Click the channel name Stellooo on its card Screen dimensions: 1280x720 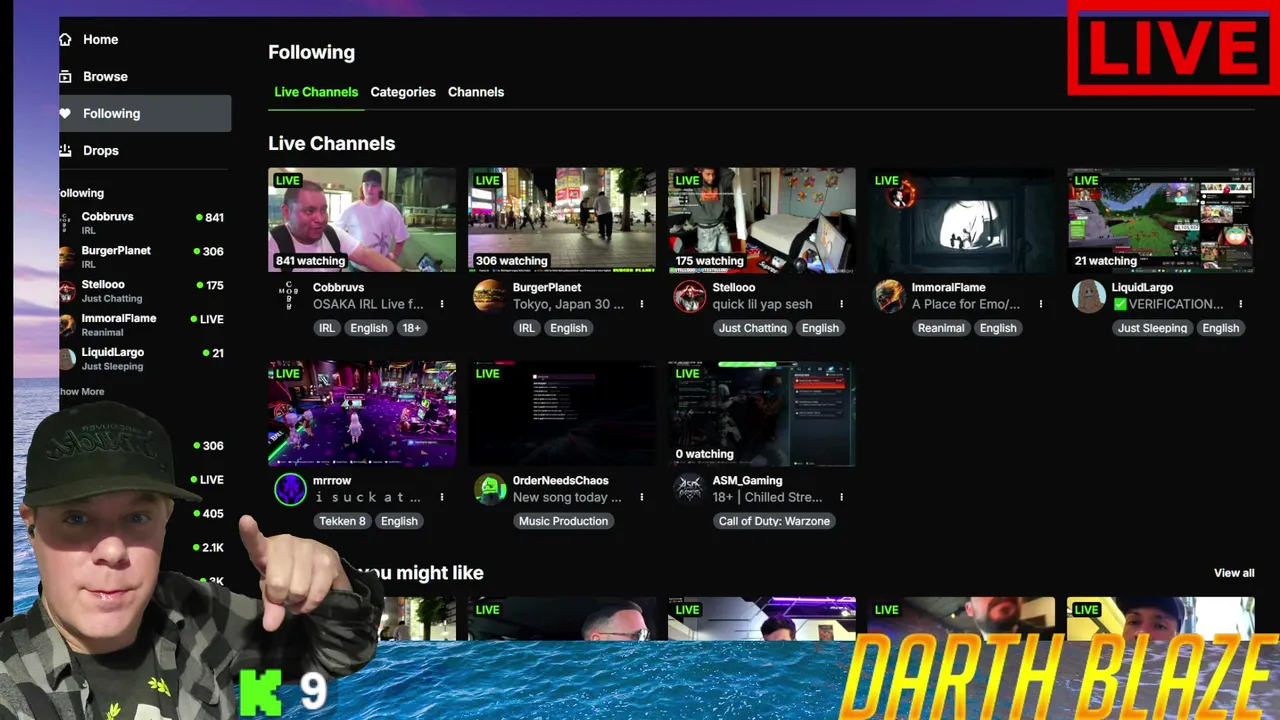(734, 288)
